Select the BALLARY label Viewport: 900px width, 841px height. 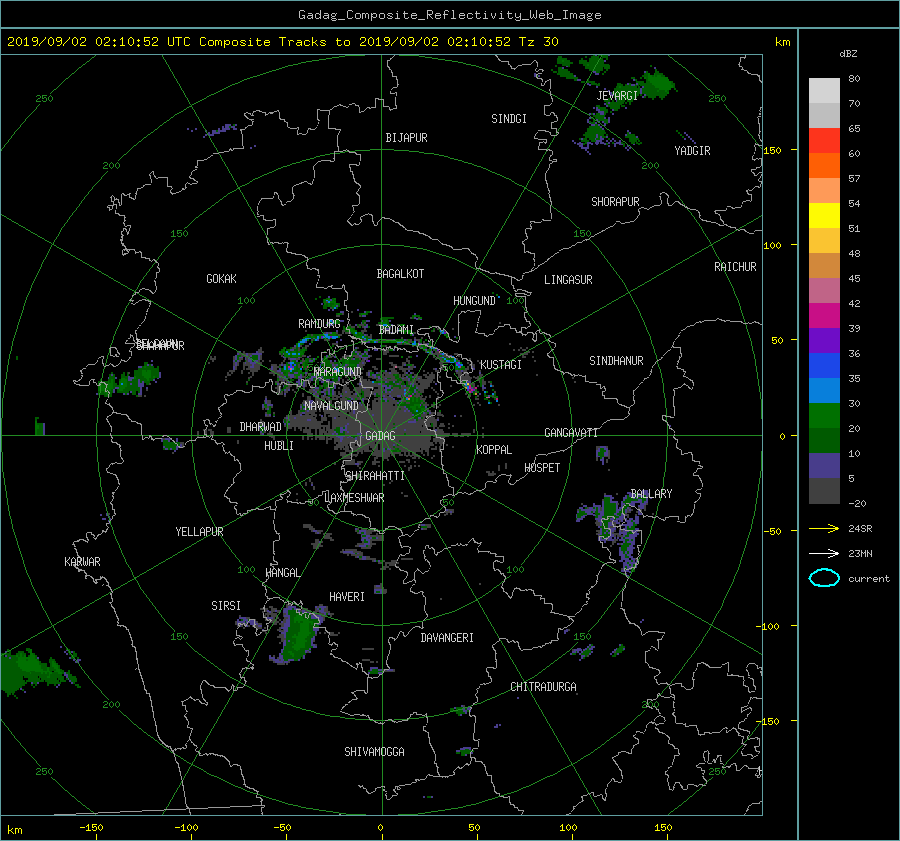pyautogui.click(x=651, y=494)
